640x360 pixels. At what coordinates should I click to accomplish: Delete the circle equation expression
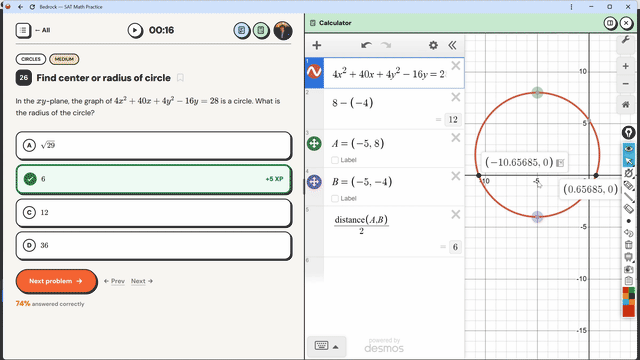pyautogui.click(x=456, y=66)
